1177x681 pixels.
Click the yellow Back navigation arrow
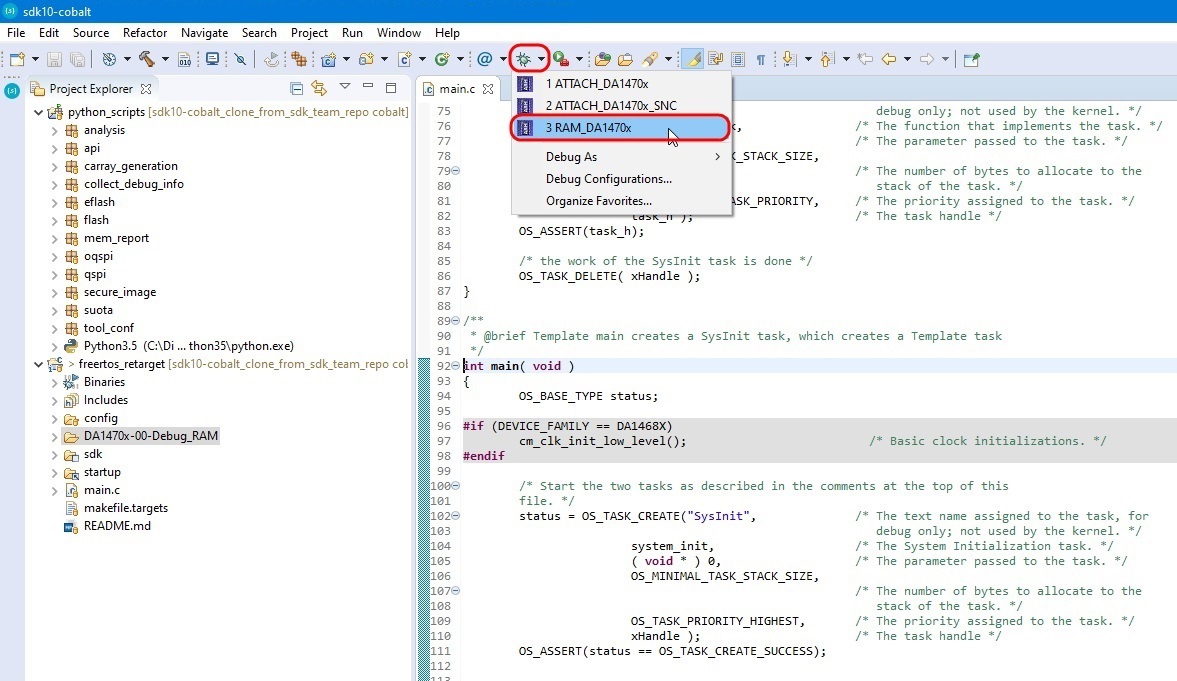tap(890, 59)
